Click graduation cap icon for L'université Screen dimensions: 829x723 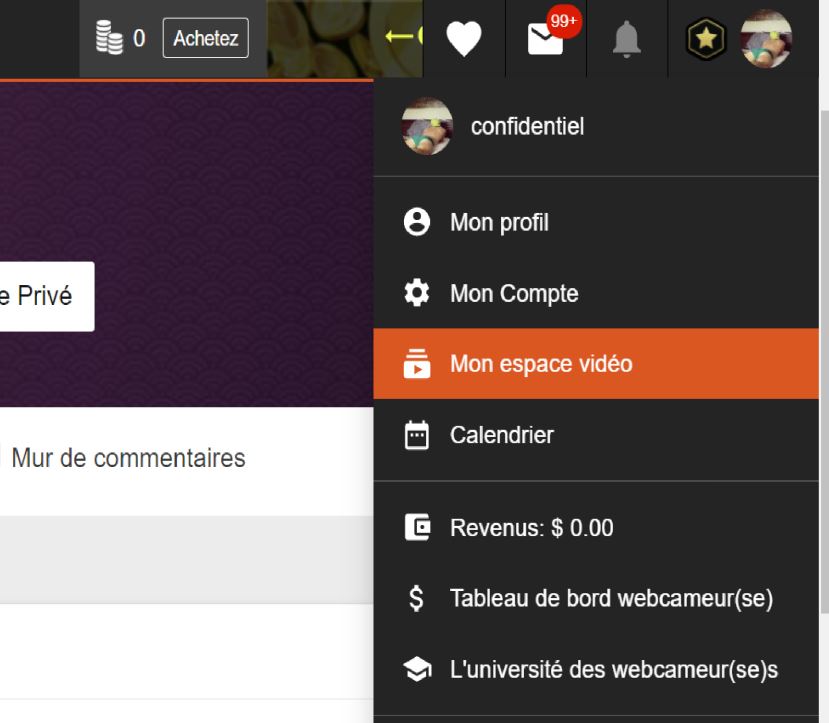point(416,670)
